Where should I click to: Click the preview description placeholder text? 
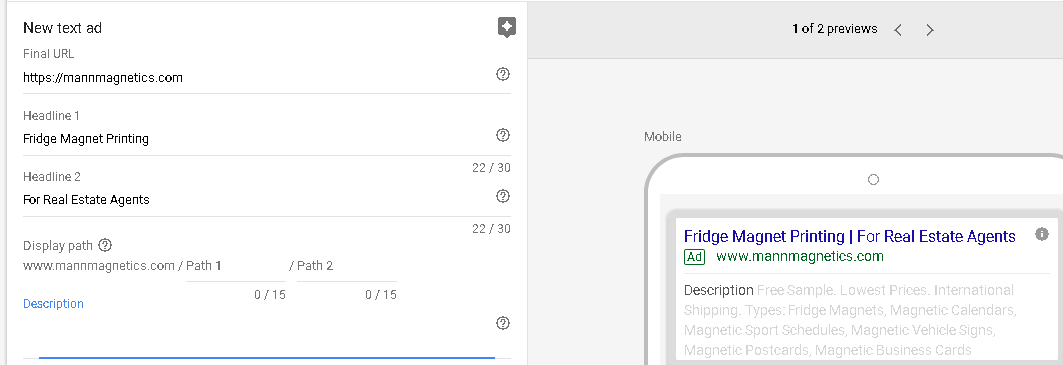849,320
